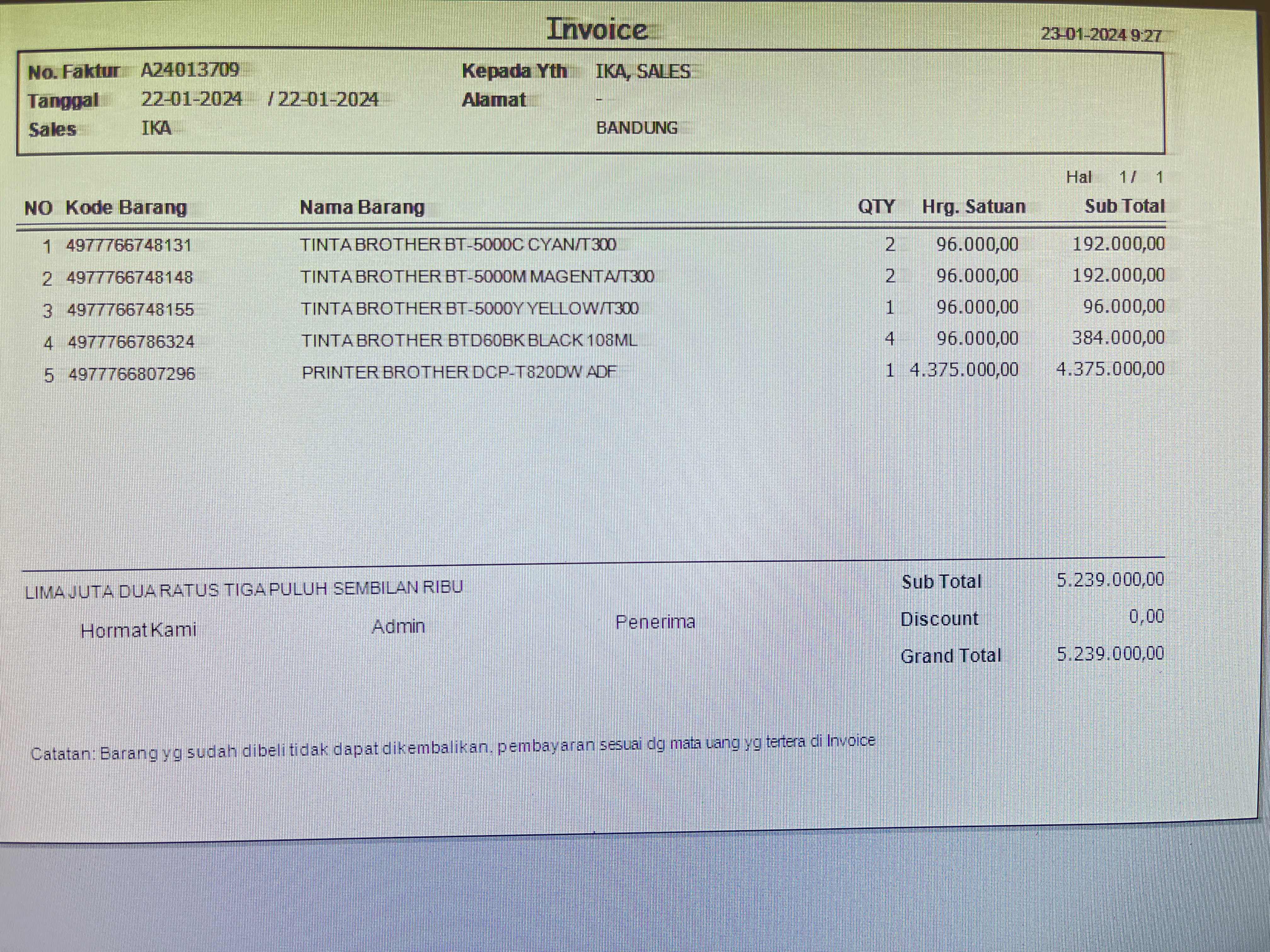Select row TINTA BROTHER BT-5000C CYAN/T300
This screenshot has width=1270, height=952.
(x=458, y=245)
